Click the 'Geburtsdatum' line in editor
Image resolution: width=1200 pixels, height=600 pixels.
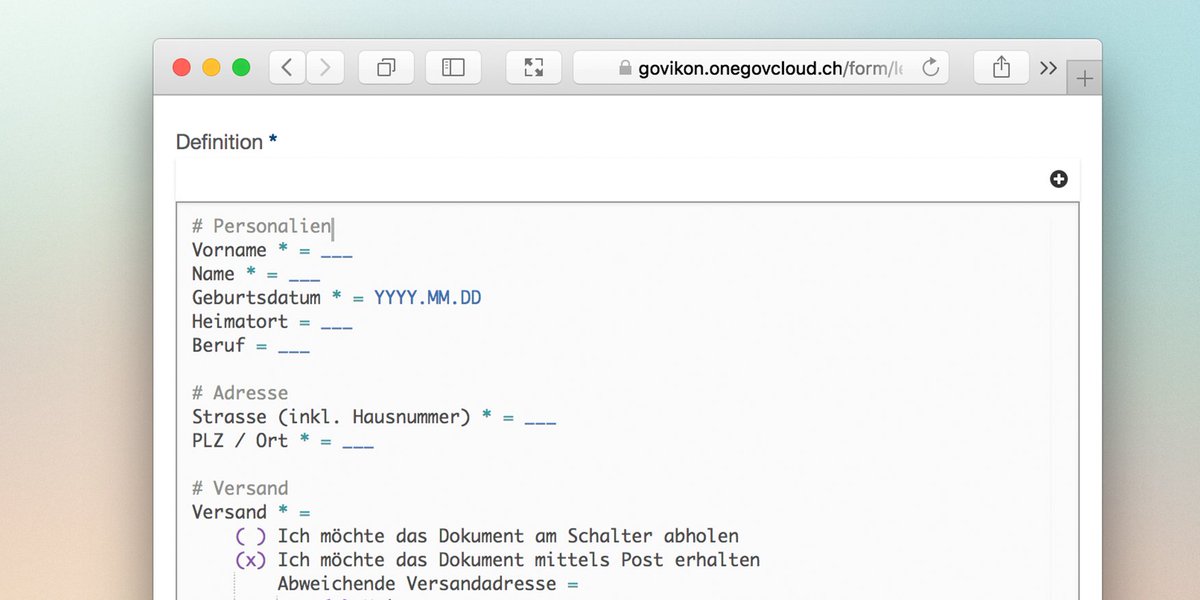click(338, 298)
